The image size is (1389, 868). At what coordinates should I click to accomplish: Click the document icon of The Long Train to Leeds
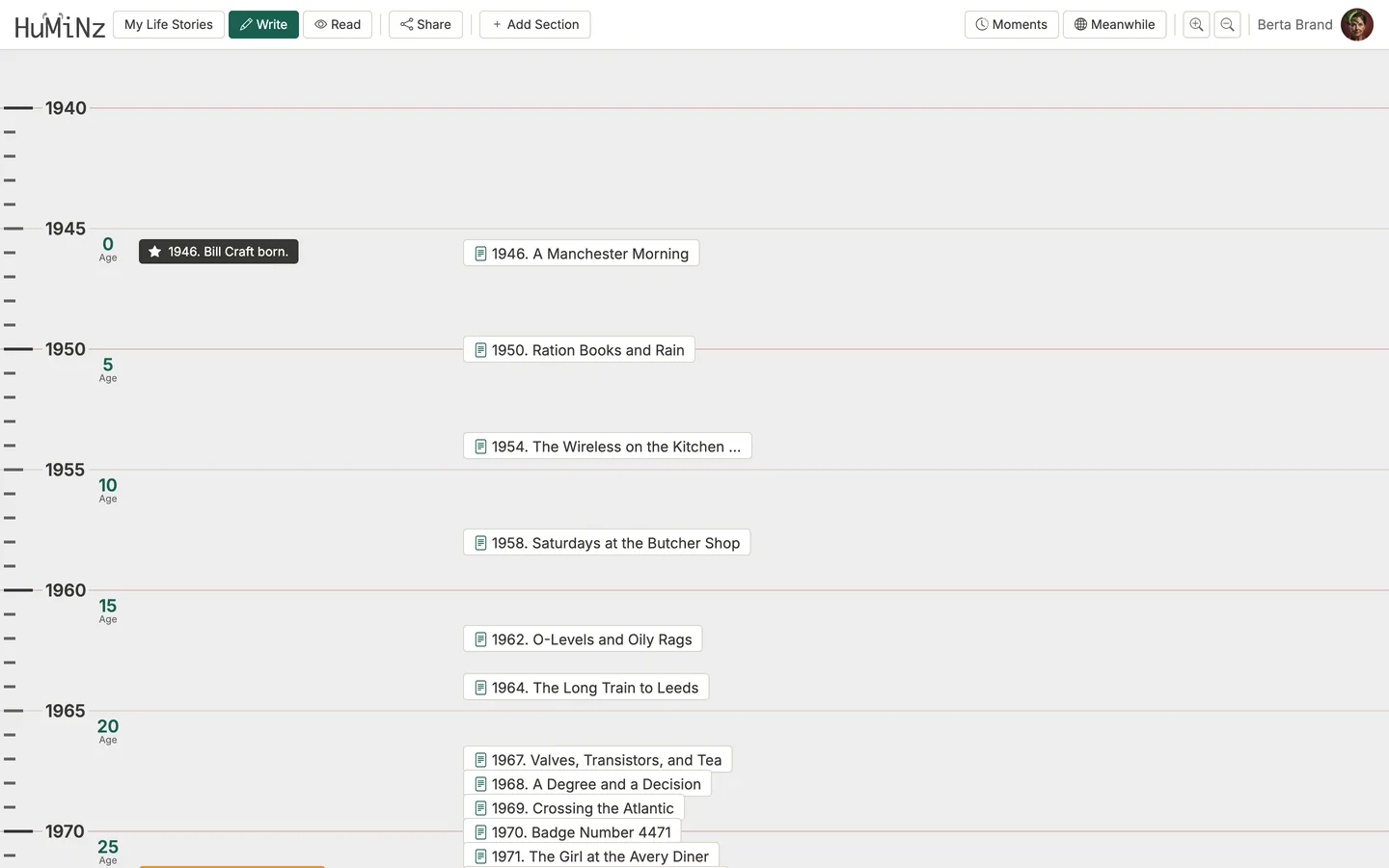click(480, 688)
